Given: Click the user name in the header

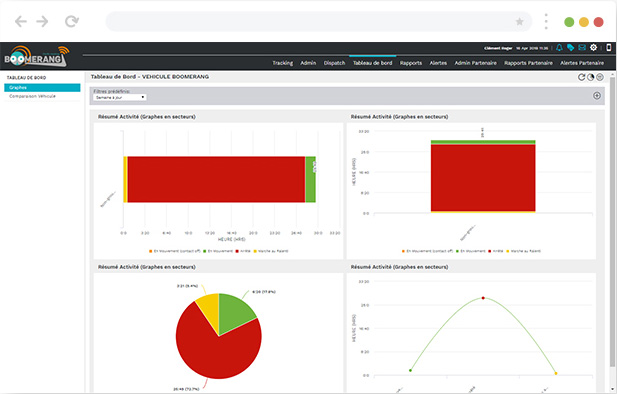Looking at the screenshot, I should tap(498, 48).
